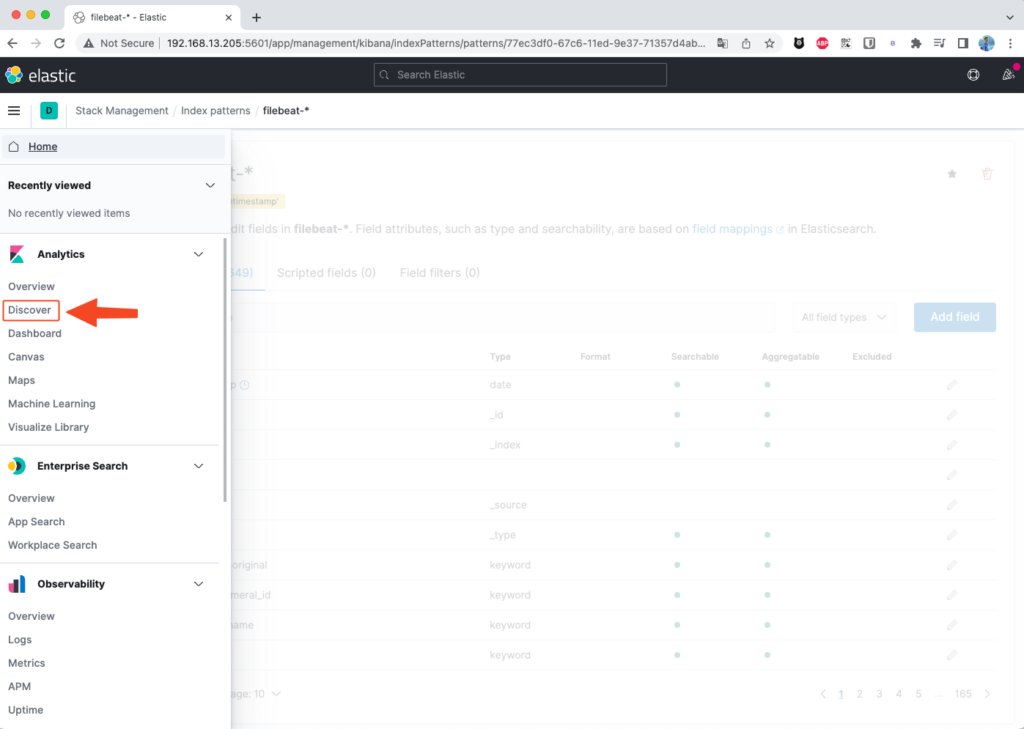Open a new browser tab
Screen dimensions: 1024x729
(257, 18)
